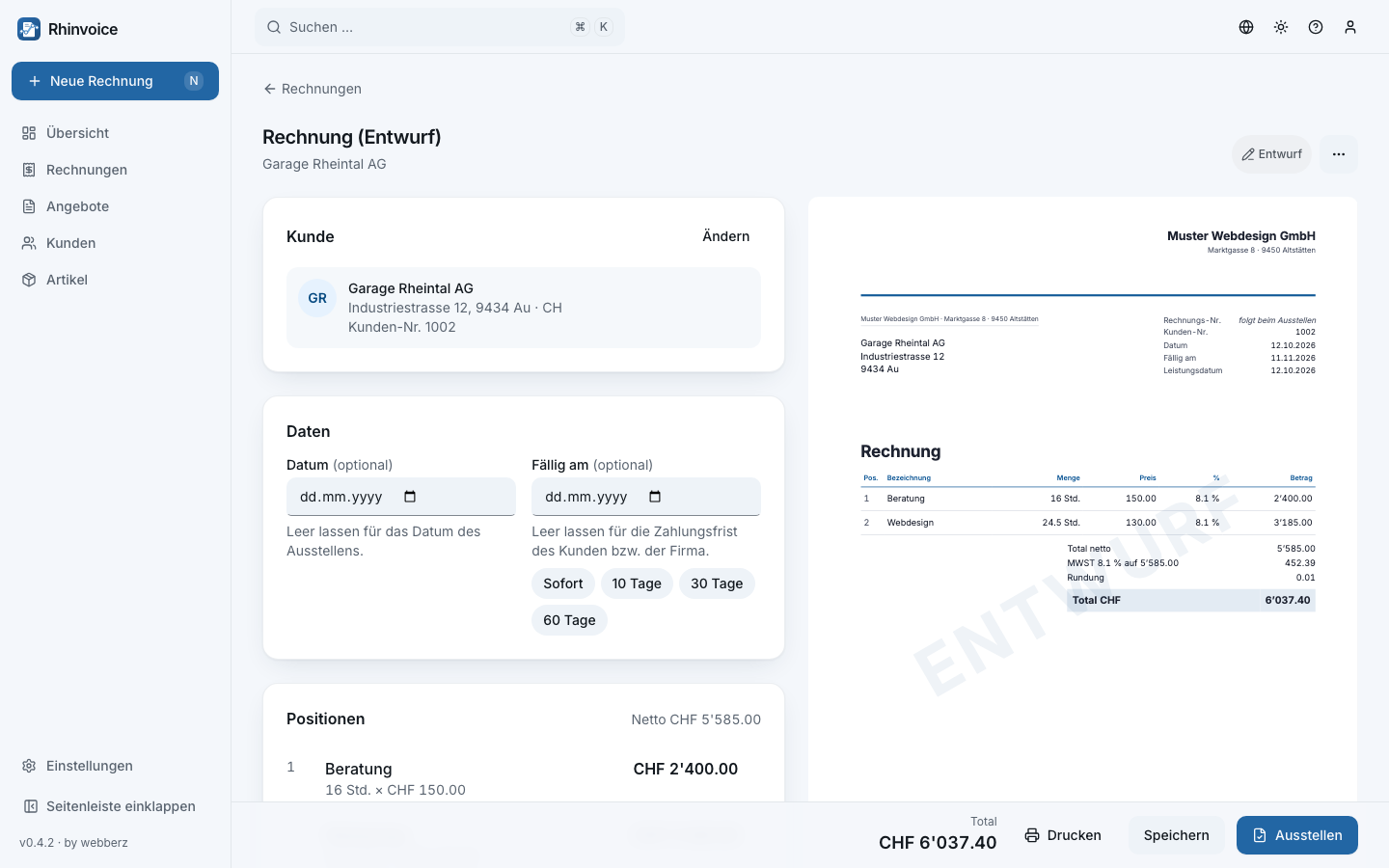Open the three-dot more options menu

(1339, 154)
